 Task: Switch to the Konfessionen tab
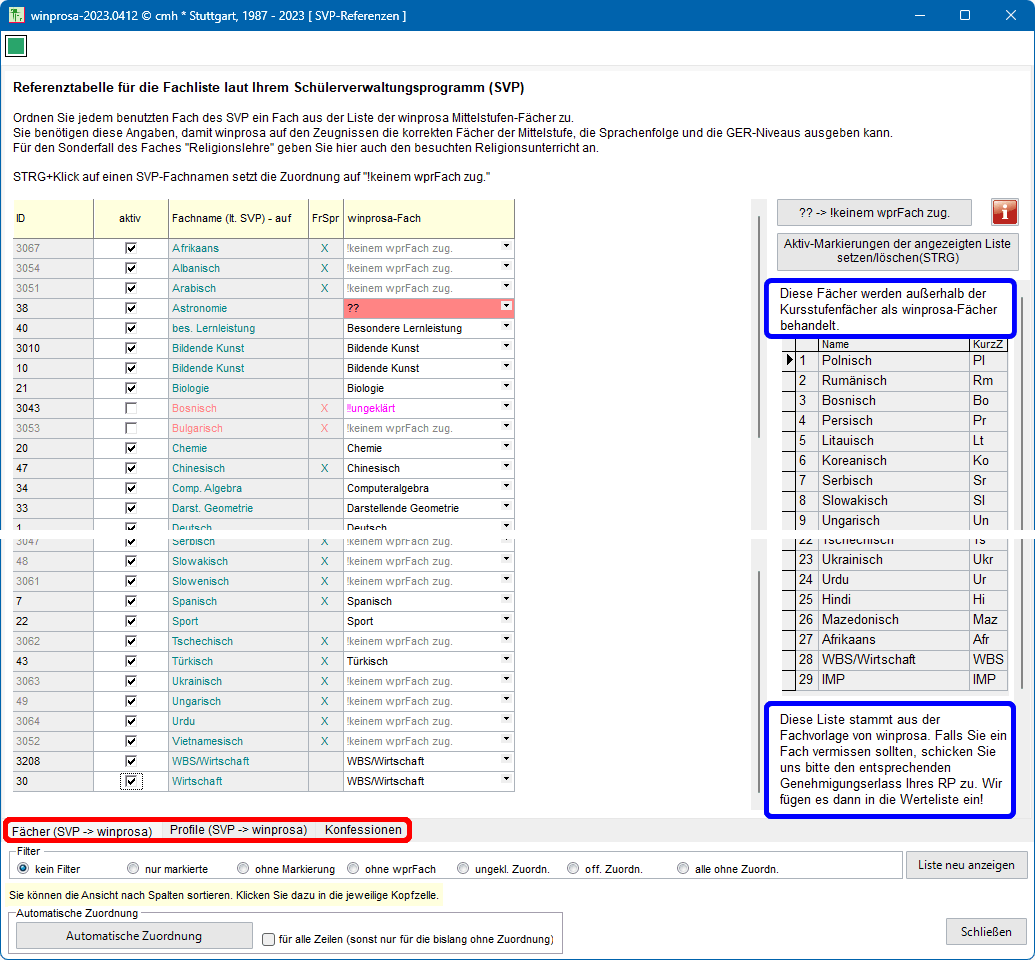[363, 830]
